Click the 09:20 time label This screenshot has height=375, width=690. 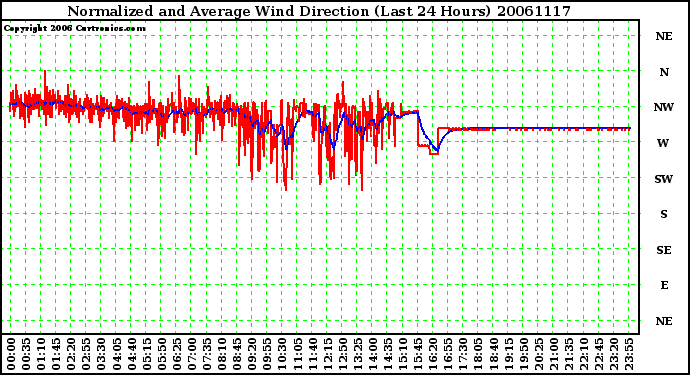pyautogui.click(x=252, y=354)
